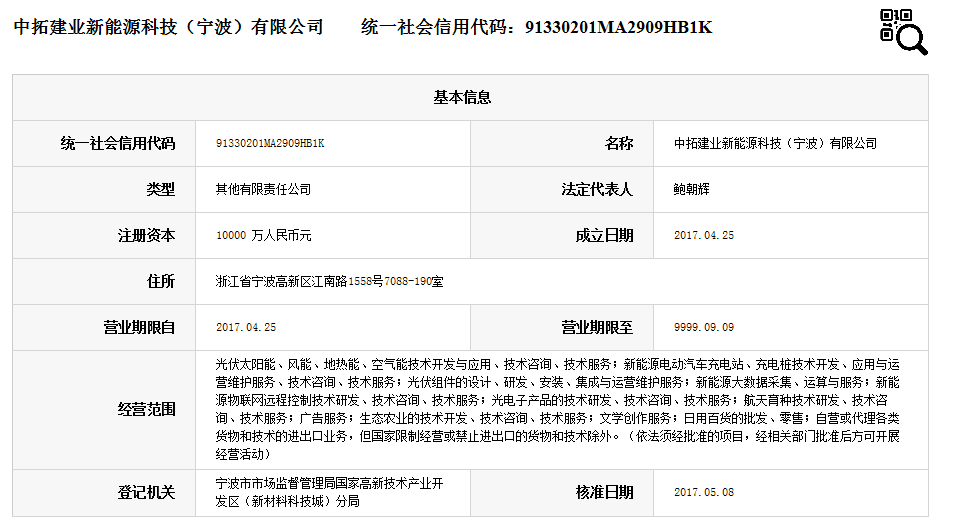The height and width of the screenshot is (522, 963).
Task: Click the QR code search icon
Action: tap(903, 32)
